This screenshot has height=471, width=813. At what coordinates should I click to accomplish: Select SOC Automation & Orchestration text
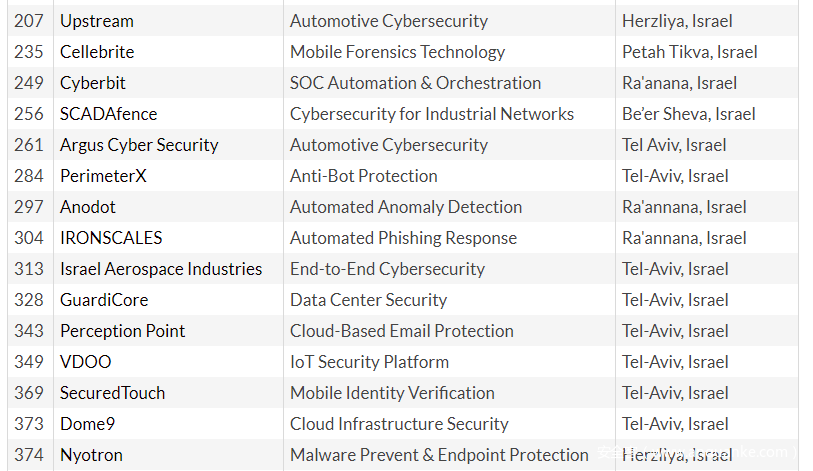(x=415, y=83)
